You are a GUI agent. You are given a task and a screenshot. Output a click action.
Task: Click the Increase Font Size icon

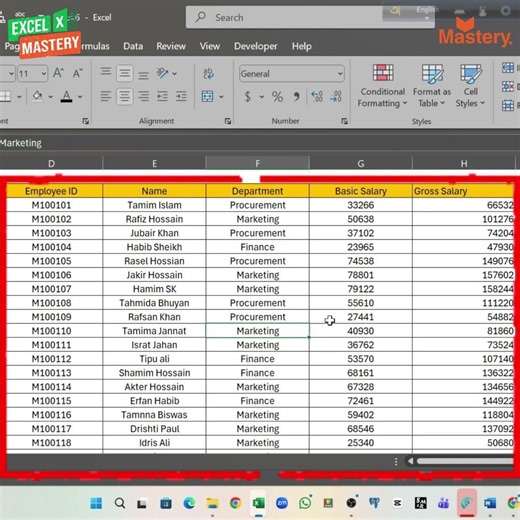tap(58, 73)
